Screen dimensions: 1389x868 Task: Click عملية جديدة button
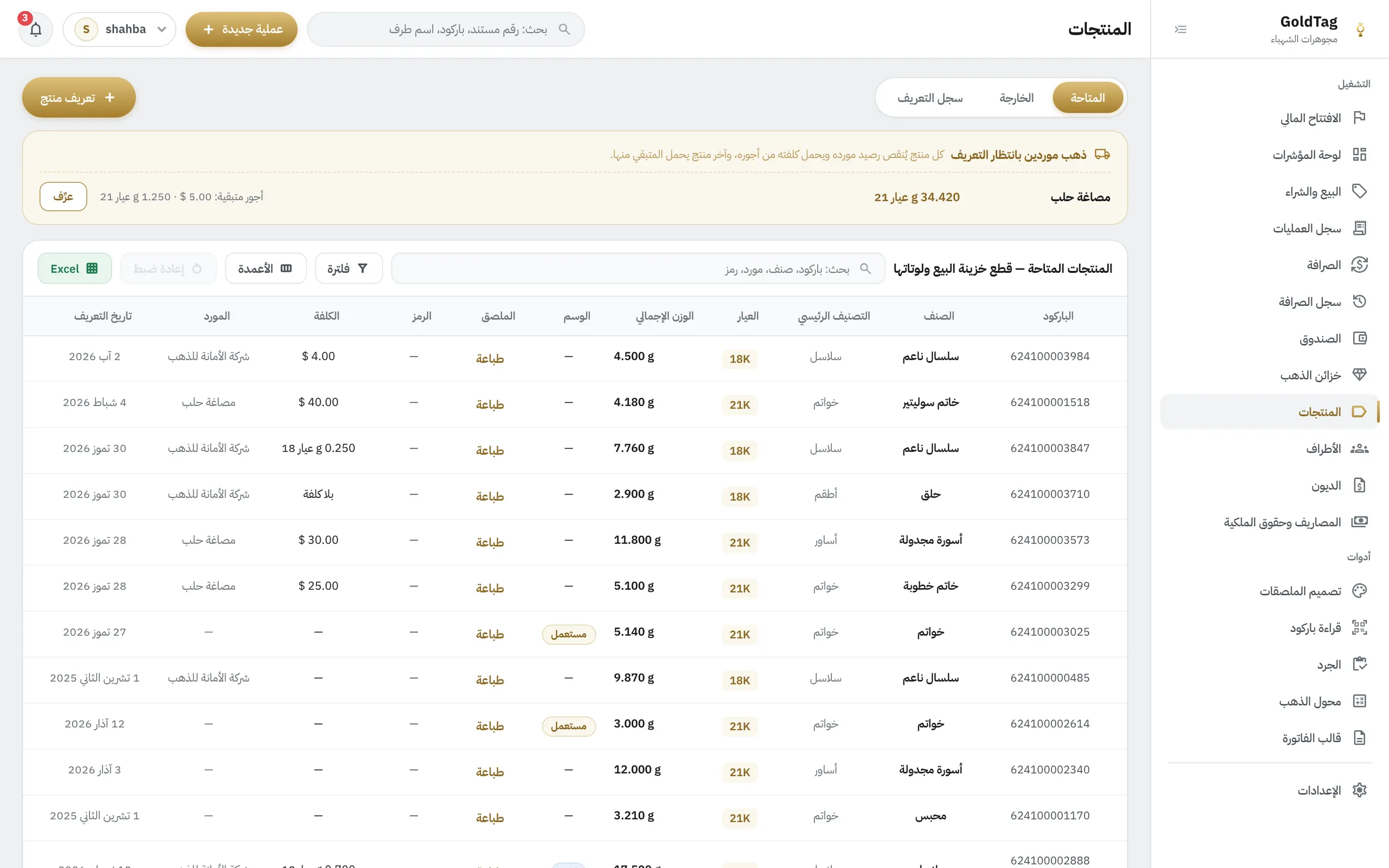coord(241,29)
